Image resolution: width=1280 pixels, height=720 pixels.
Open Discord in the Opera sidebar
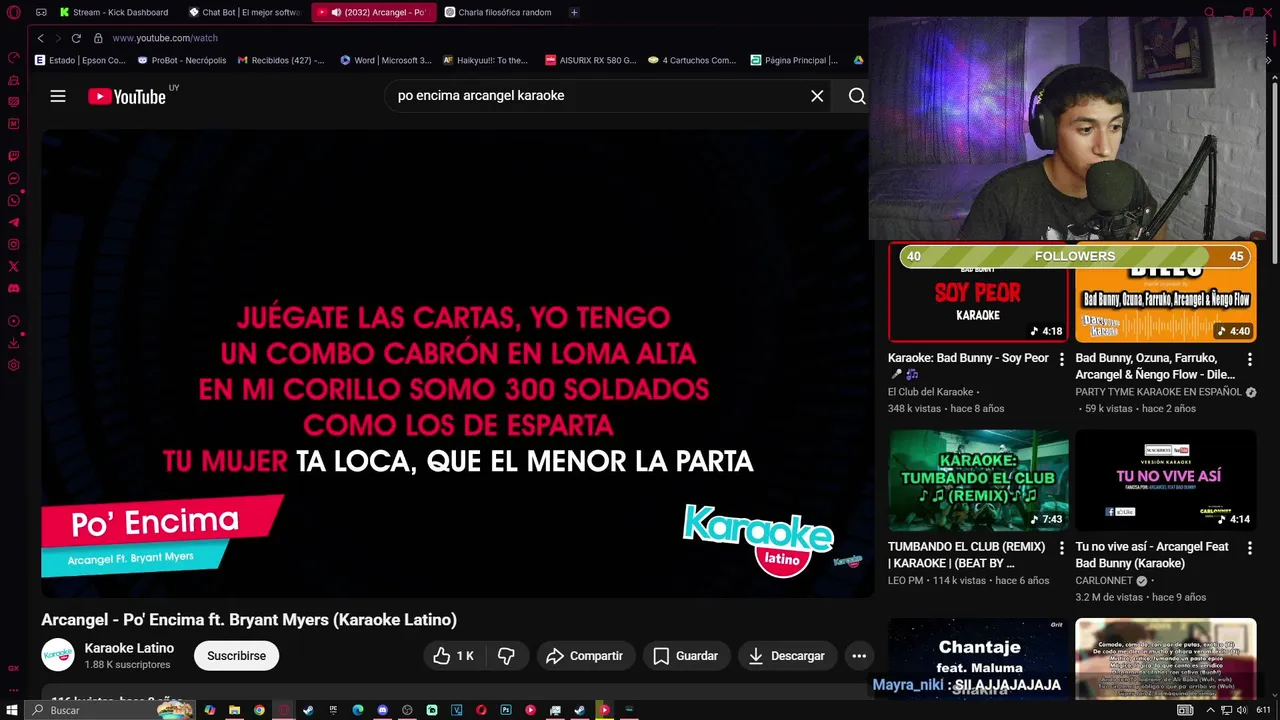(x=14, y=289)
